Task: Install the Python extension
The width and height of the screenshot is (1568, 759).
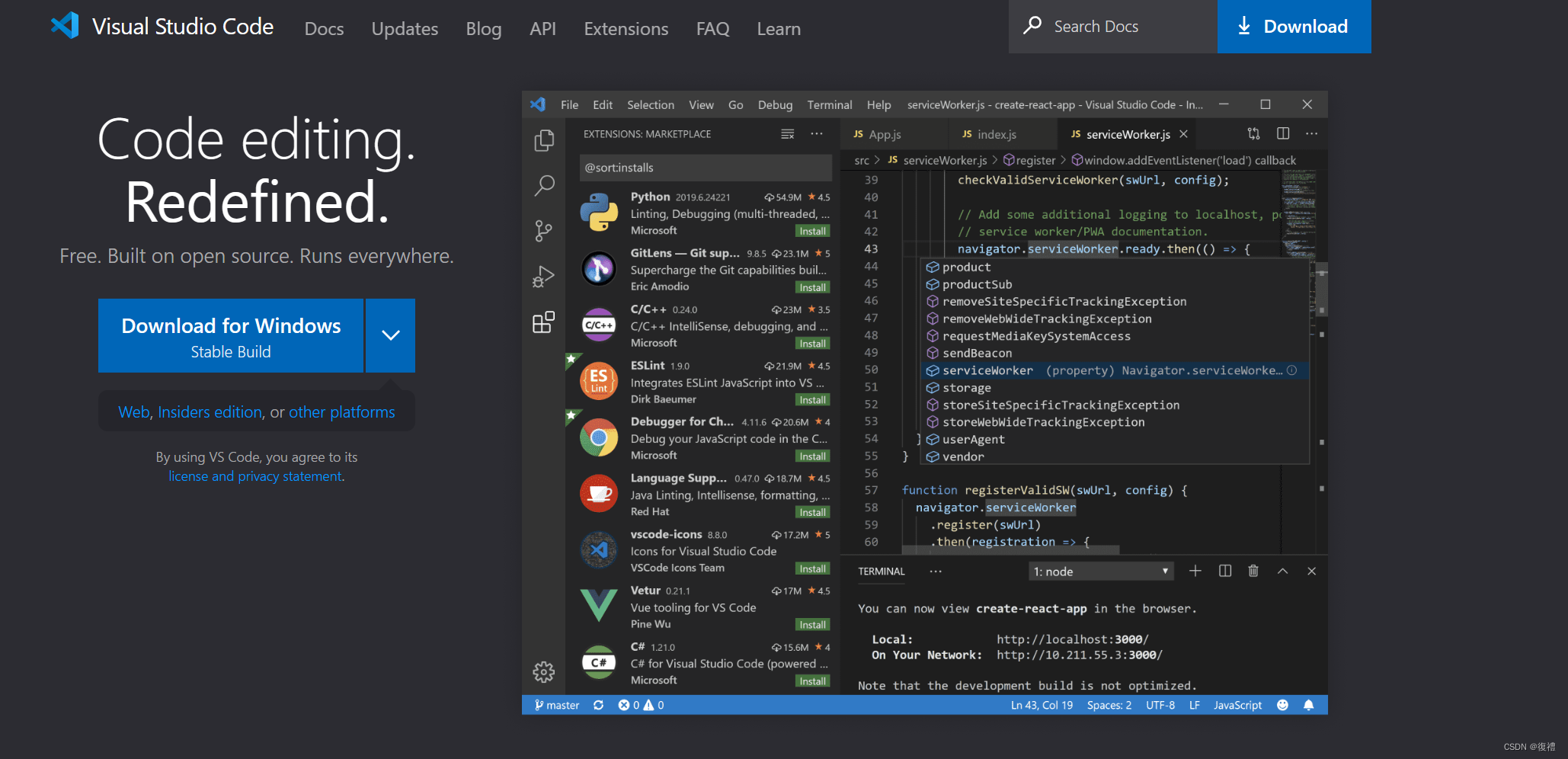Action: point(812,231)
